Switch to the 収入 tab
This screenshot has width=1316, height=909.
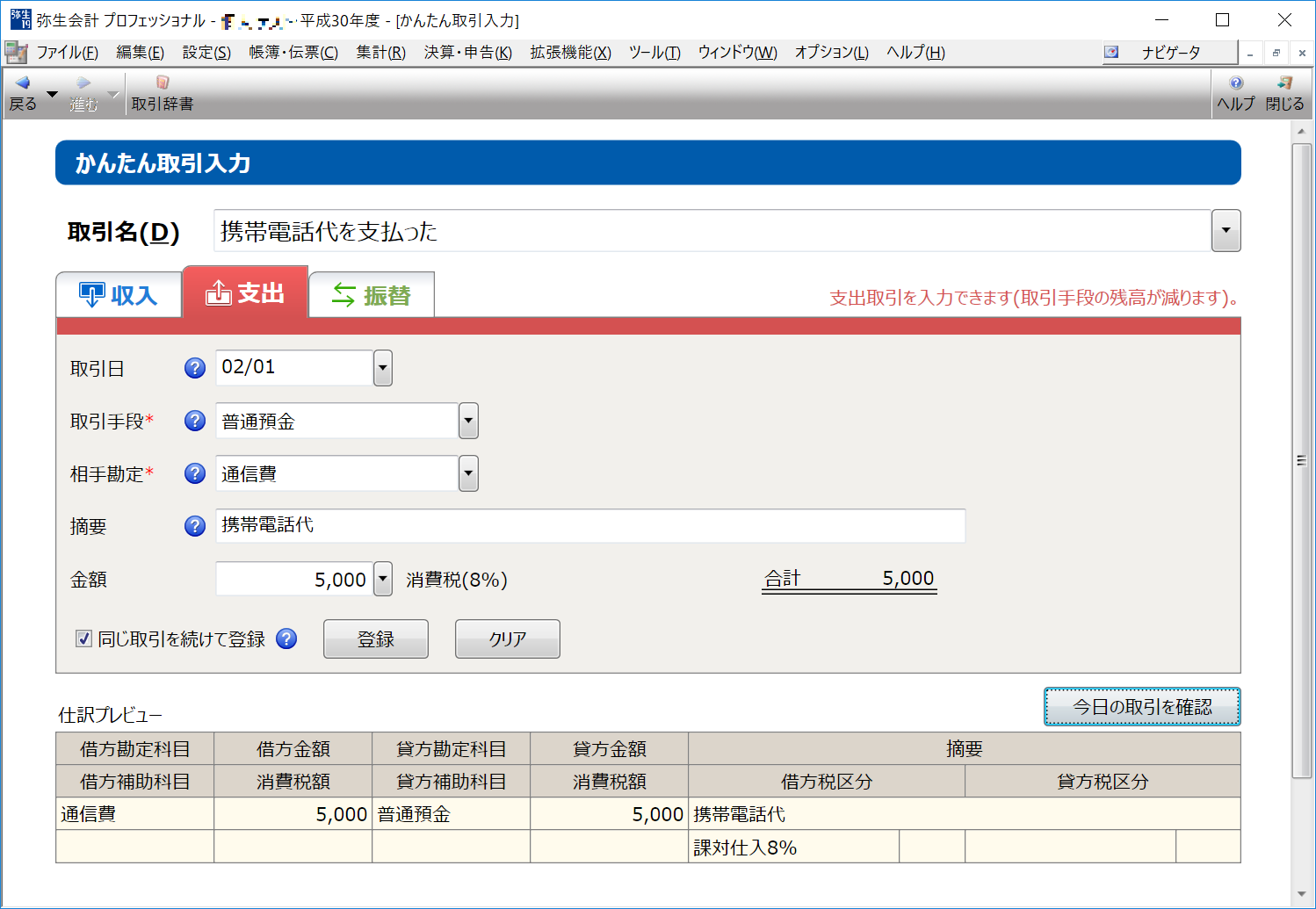pyautogui.click(x=119, y=294)
